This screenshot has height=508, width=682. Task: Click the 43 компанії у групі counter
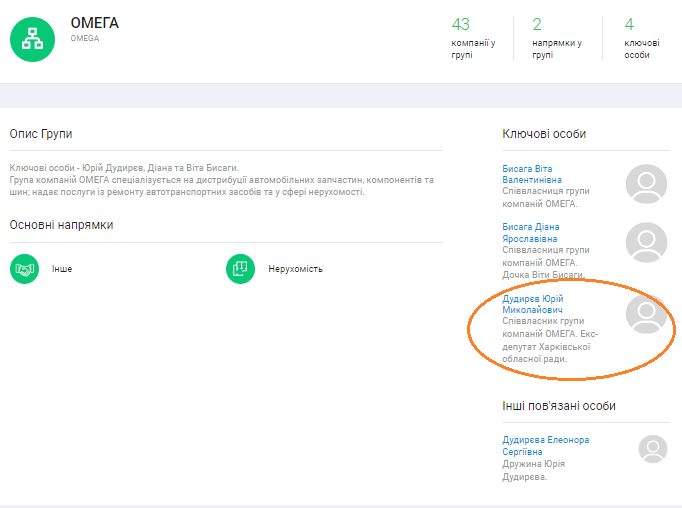[473, 38]
